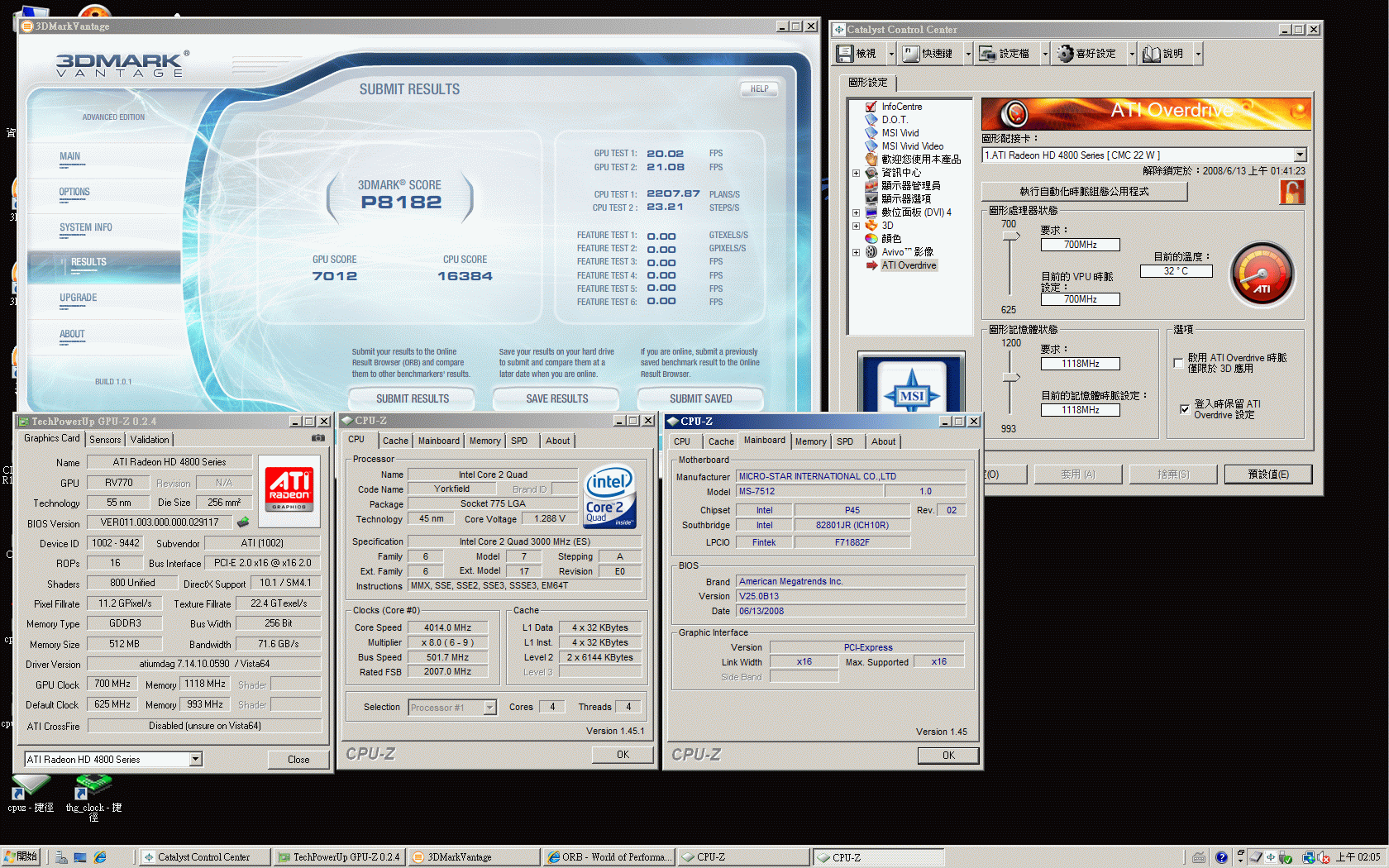Click the Internet Explorer quick launch icon

click(x=100, y=858)
